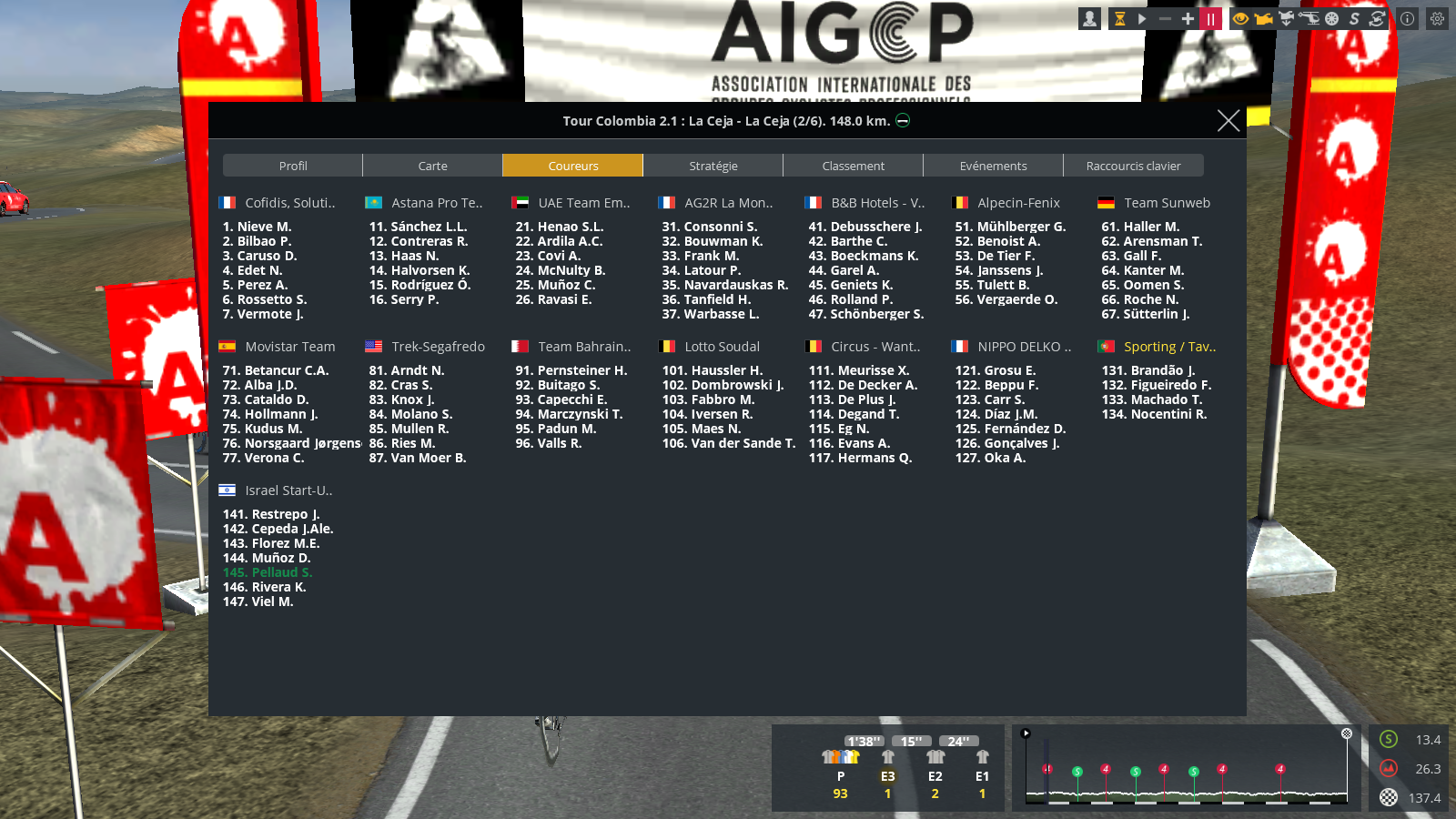Click the 24'' time gap label
This screenshot has height=819, width=1456.
(959, 742)
